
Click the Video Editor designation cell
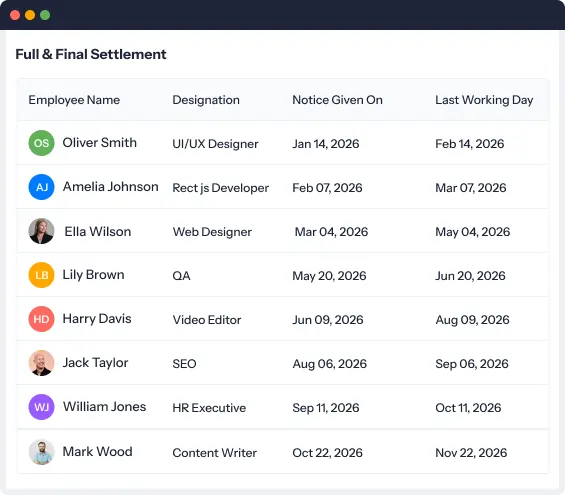[207, 320]
